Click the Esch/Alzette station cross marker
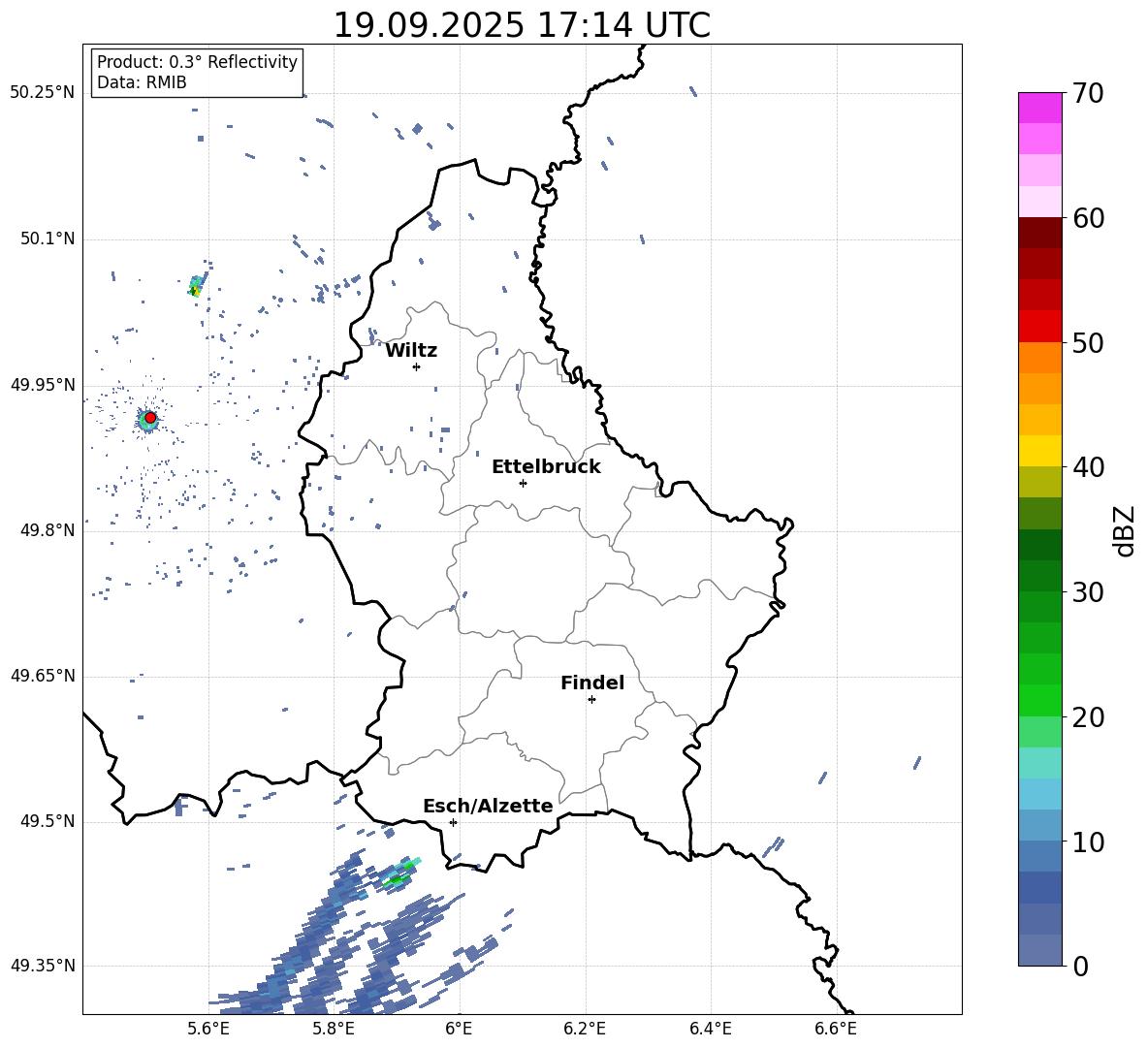1148x1048 pixels. click(453, 822)
